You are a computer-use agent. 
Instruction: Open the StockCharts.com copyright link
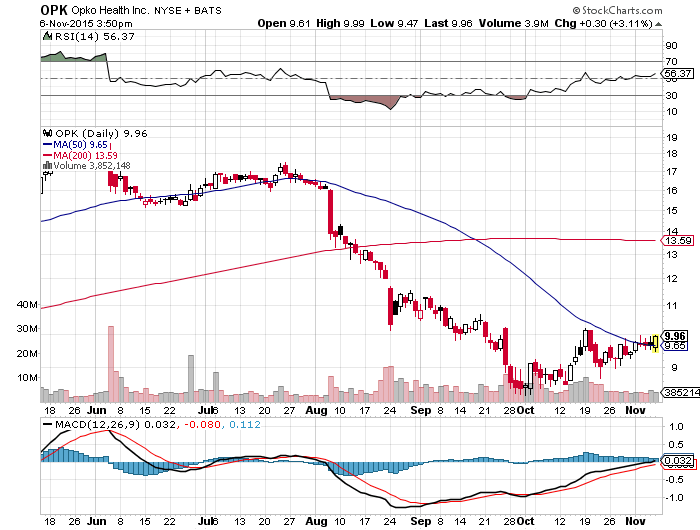click(617, 10)
